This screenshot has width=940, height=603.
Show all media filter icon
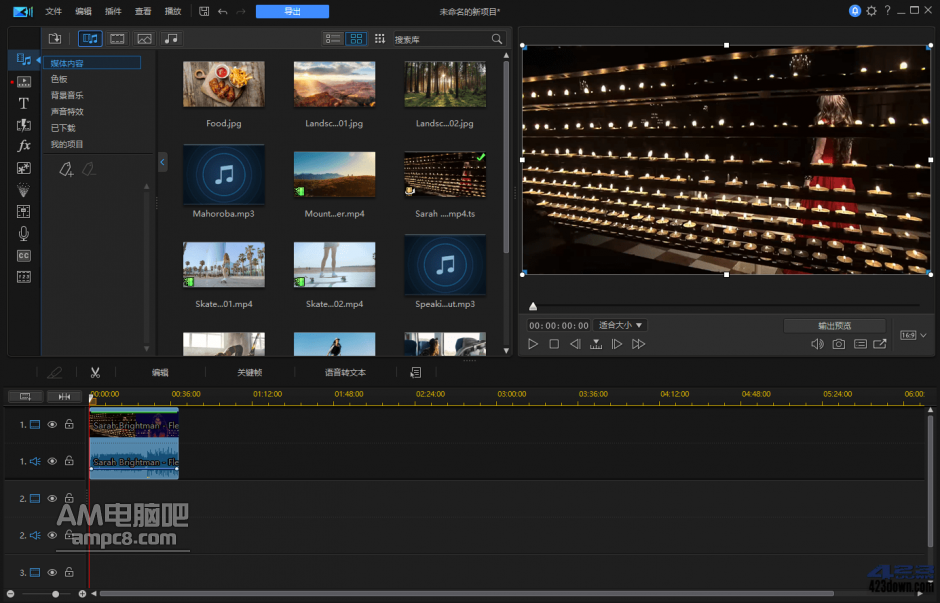click(90, 39)
